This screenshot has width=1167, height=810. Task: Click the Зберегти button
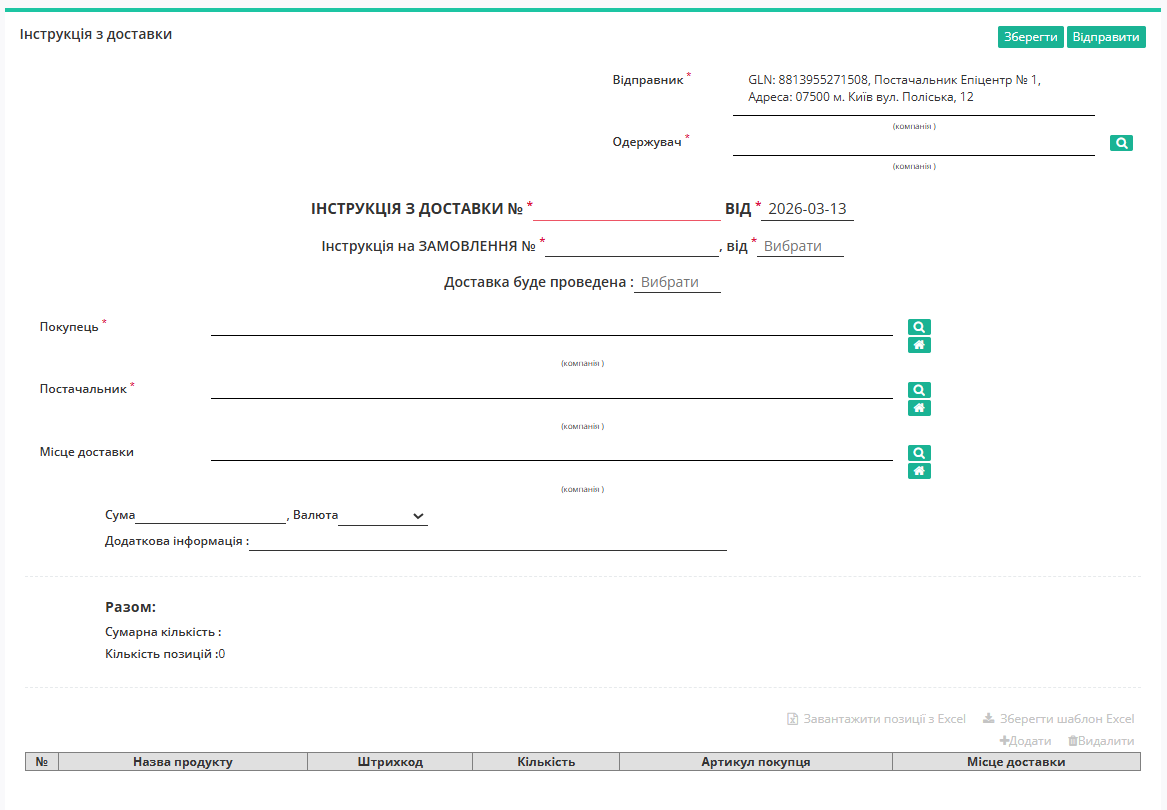click(1030, 36)
